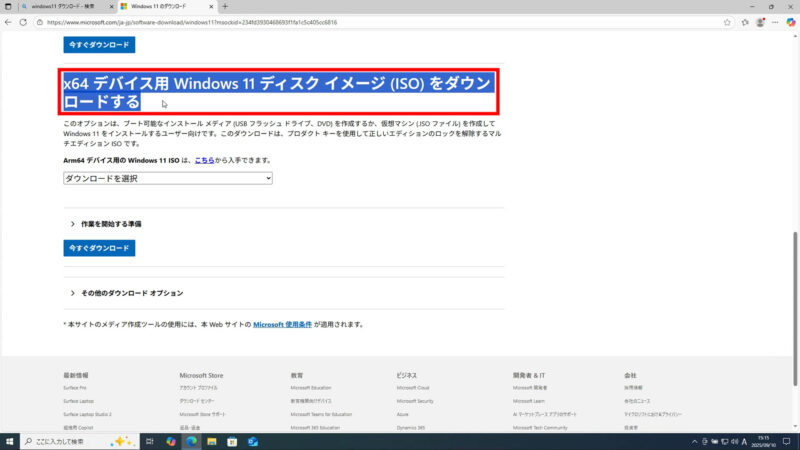Click 'こちら' link for Arm64 ISO
This screenshot has height=450, width=800.
pyautogui.click(x=204, y=159)
